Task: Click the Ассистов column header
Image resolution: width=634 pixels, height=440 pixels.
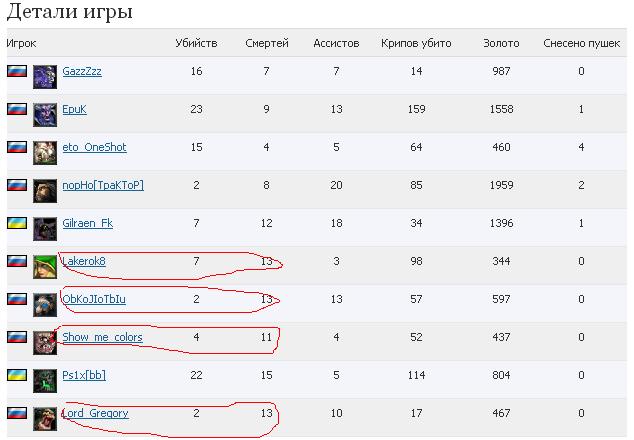Action: (336, 43)
